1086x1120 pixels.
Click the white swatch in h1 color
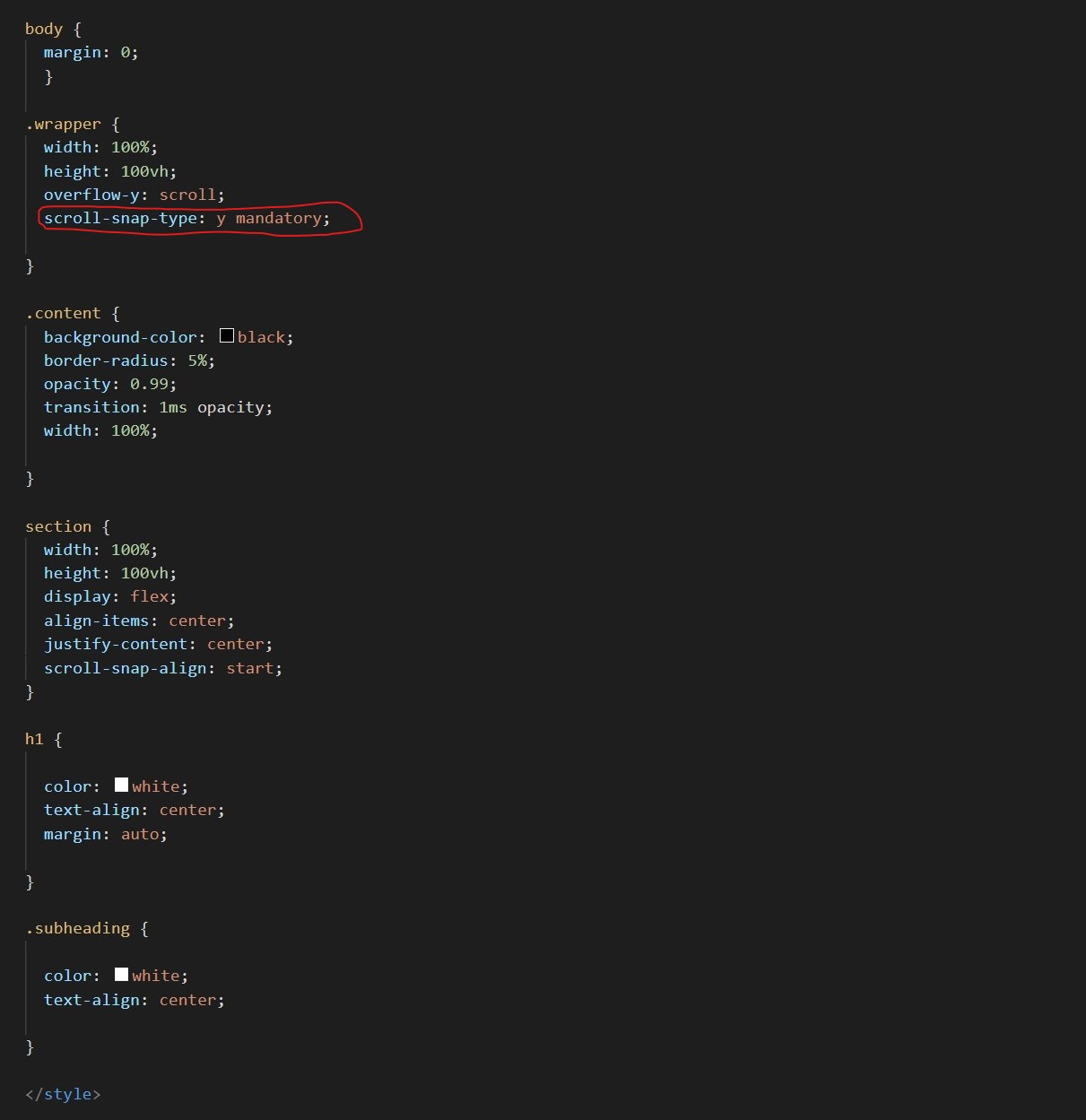[122, 785]
